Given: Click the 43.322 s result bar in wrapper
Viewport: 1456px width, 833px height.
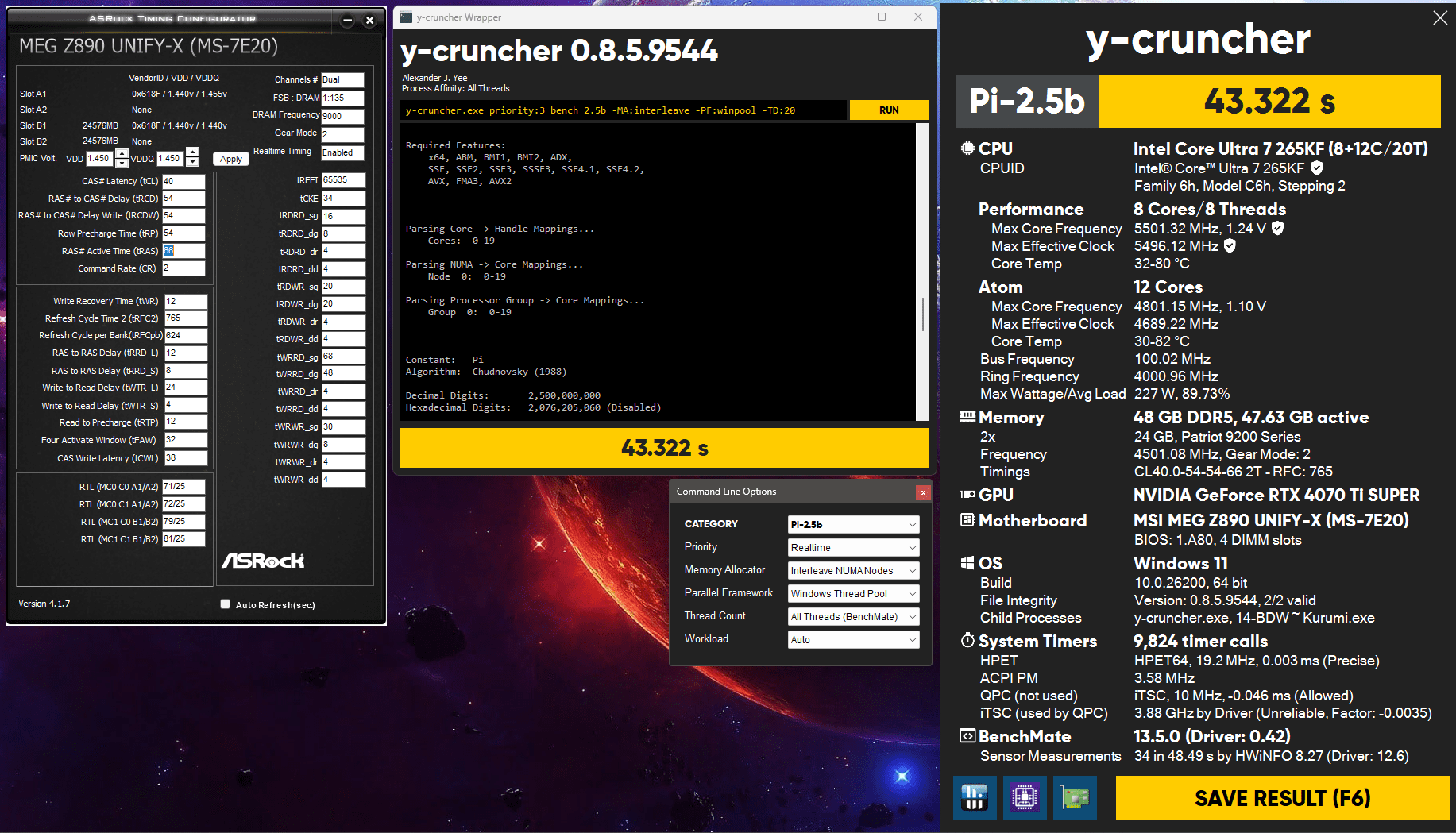Looking at the screenshot, I should [664, 448].
